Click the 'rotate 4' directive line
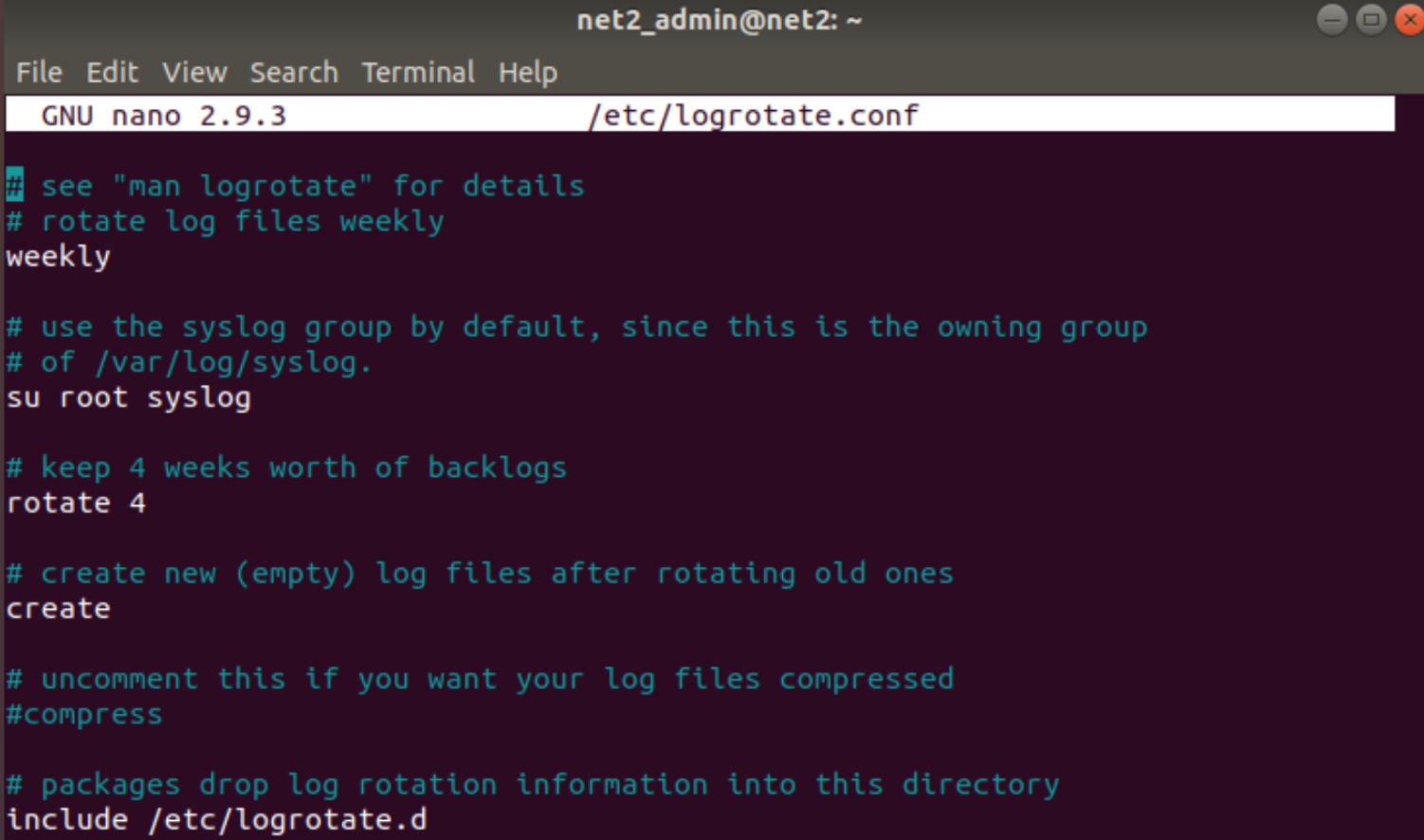 click(76, 502)
